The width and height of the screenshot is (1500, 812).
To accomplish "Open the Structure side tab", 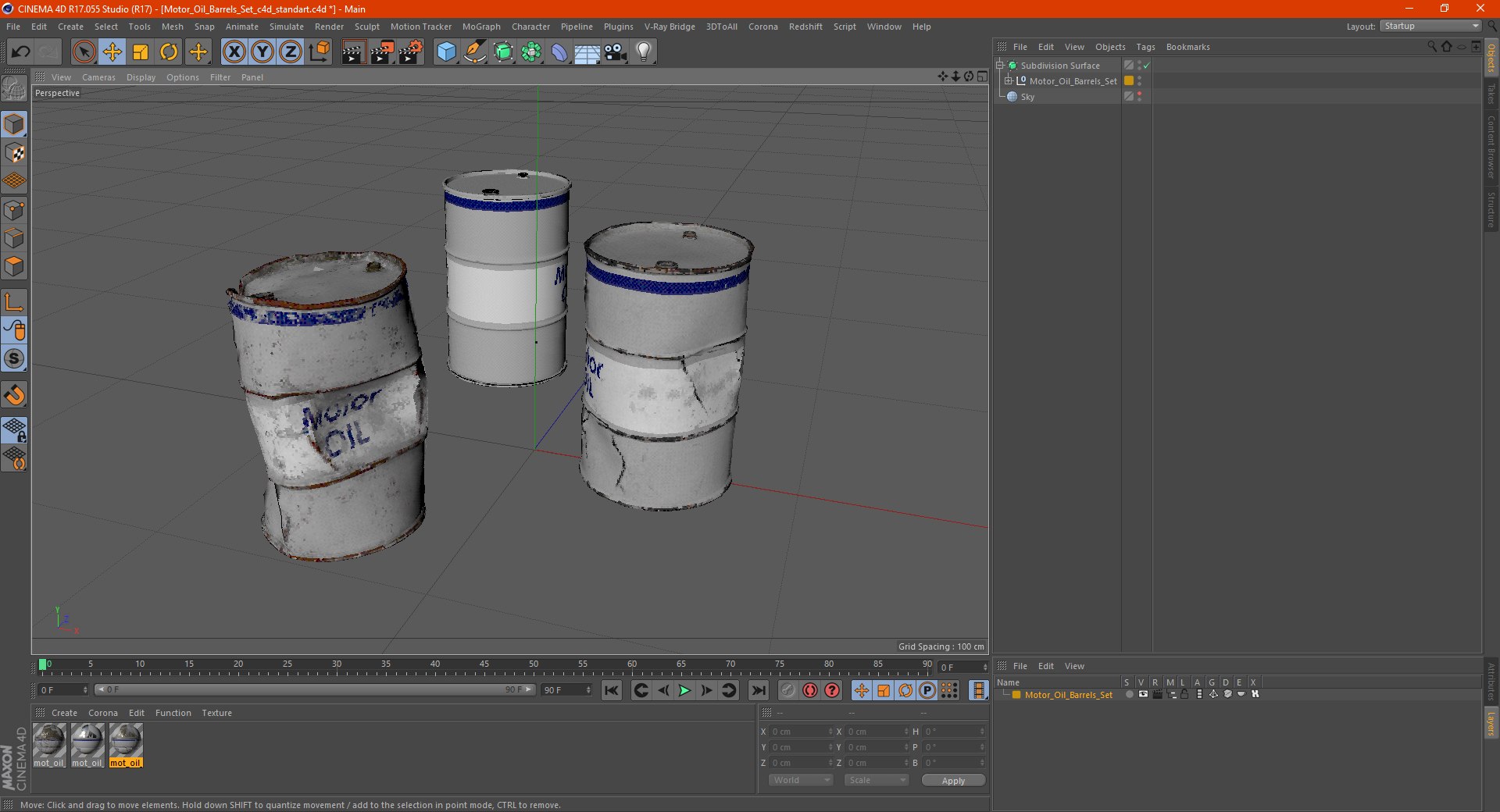I will (x=1491, y=209).
